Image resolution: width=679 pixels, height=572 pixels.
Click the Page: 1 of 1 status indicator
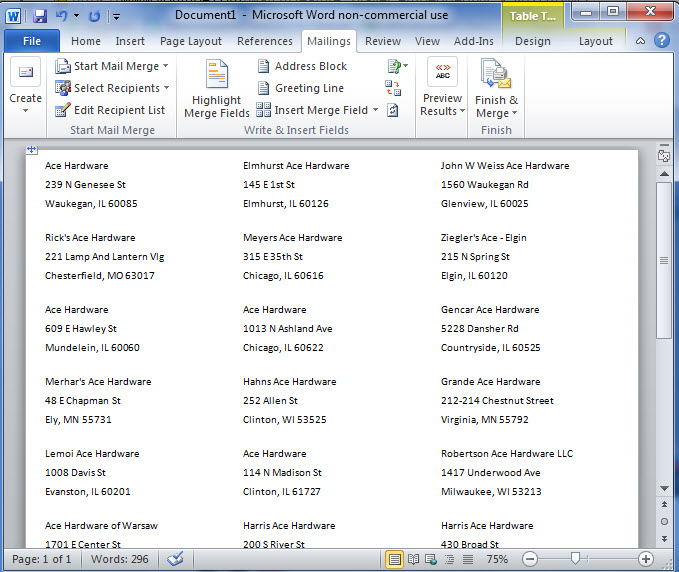(x=42, y=559)
